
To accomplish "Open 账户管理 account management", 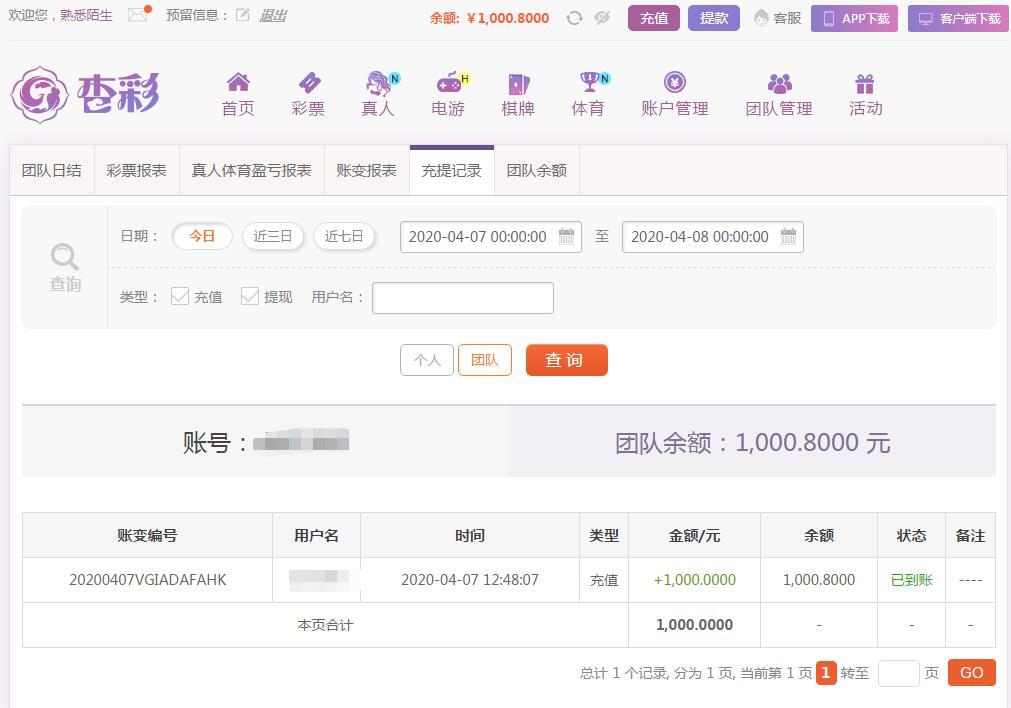I will coord(675,95).
